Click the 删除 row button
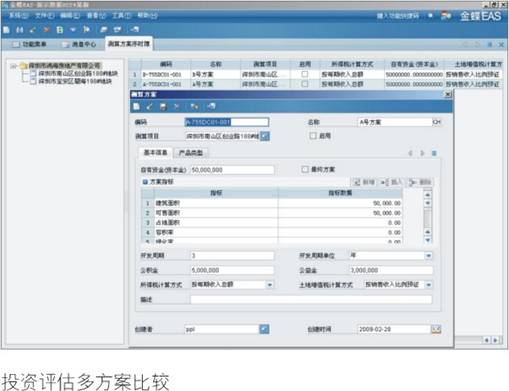The width and height of the screenshot is (509, 391). pos(420,182)
